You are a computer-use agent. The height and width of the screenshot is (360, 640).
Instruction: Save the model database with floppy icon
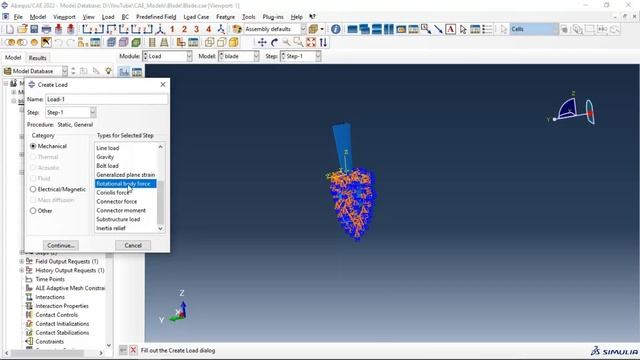pos(34,29)
